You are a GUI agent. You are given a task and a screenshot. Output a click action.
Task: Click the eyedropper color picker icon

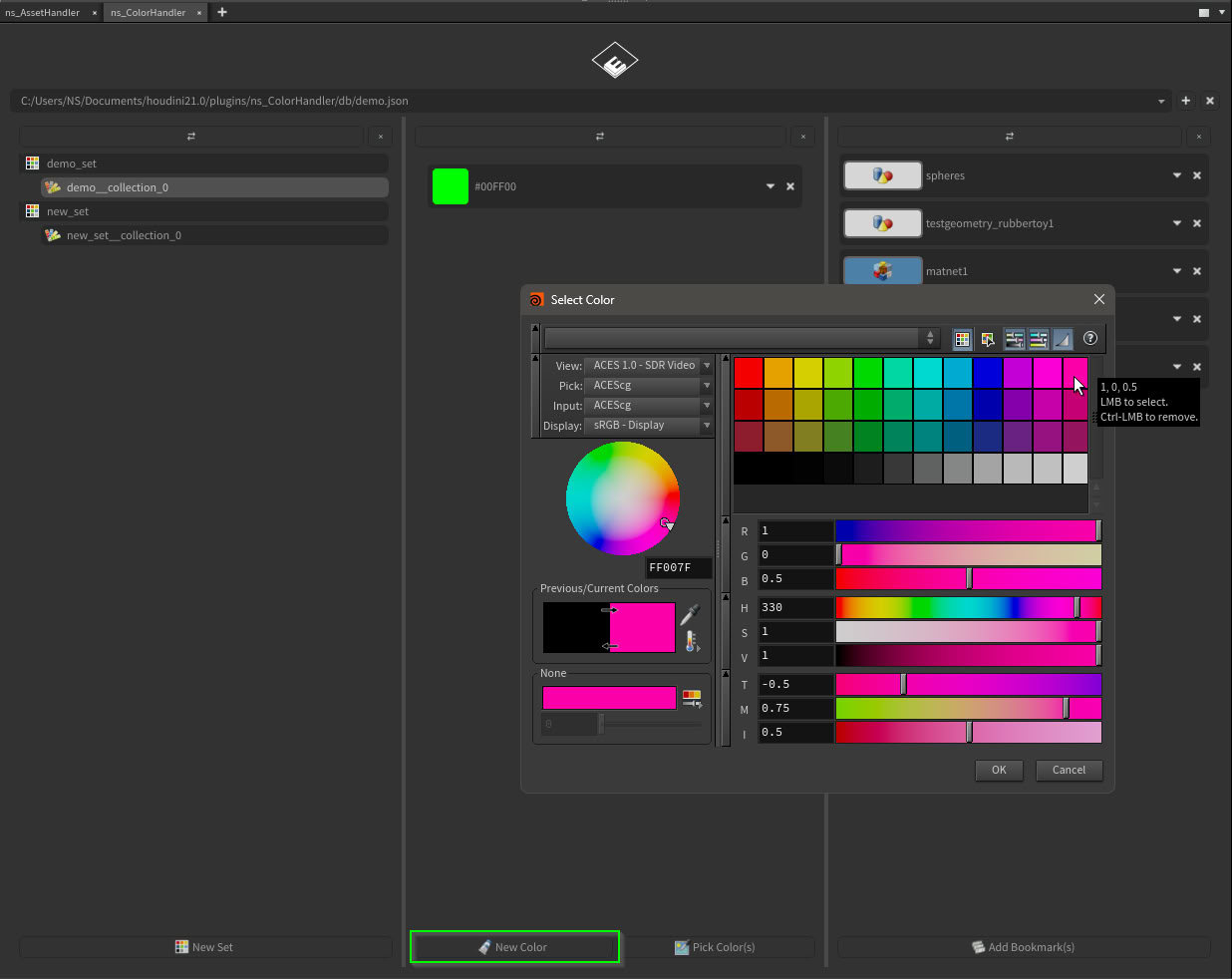[x=690, y=615]
